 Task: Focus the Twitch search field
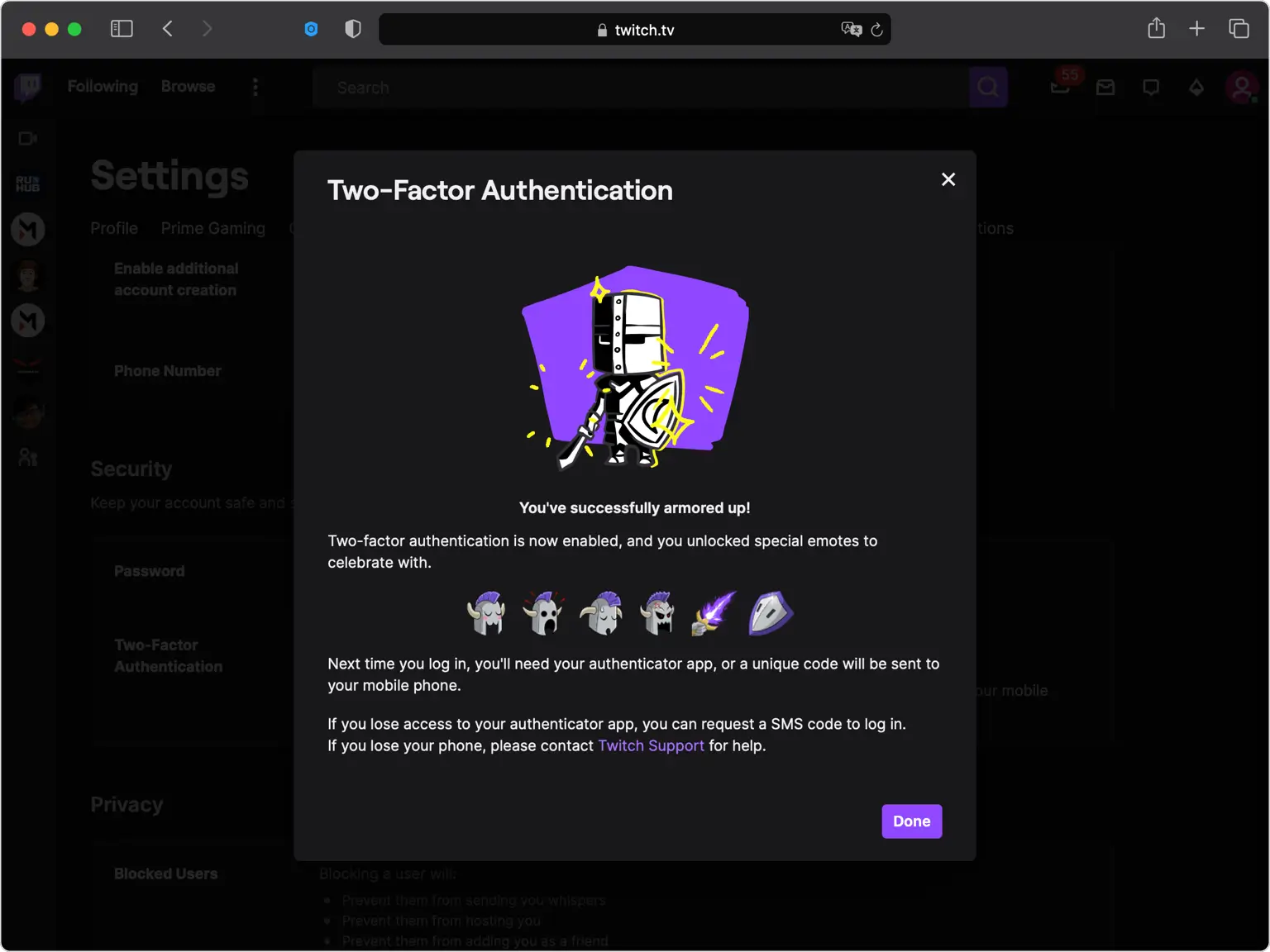click(641, 88)
